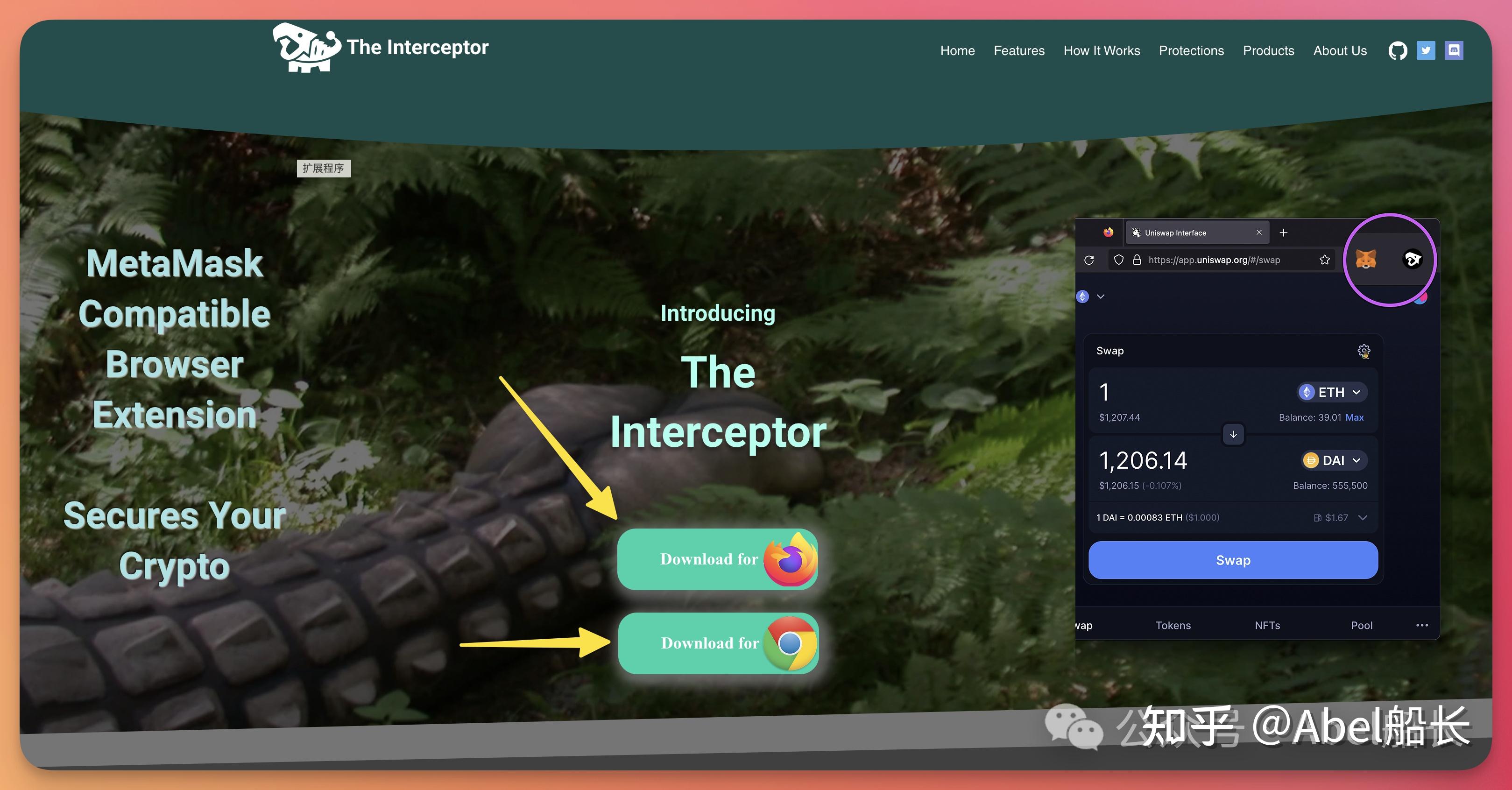The image size is (1512, 790).
Task: Click the browser reload icon
Action: click(1089, 260)
